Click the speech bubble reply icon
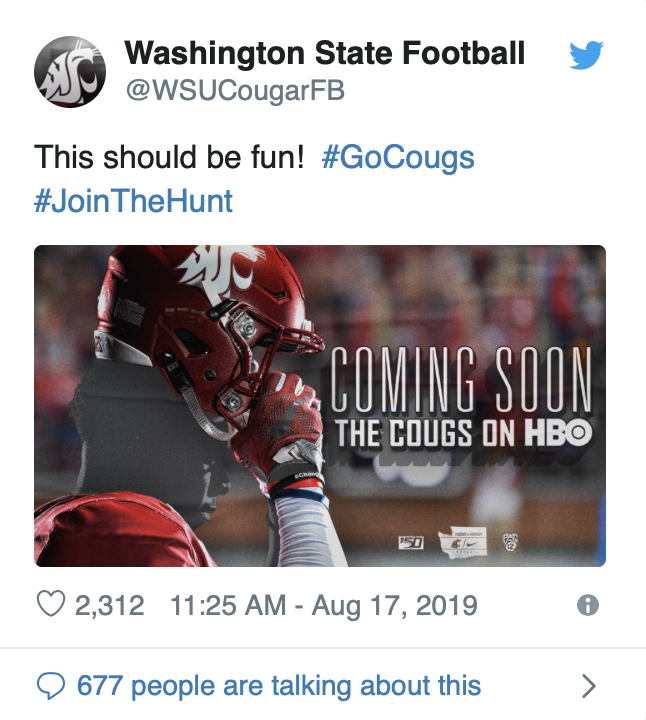The width and height of the screenshot is (646, 720). point(49,685)
